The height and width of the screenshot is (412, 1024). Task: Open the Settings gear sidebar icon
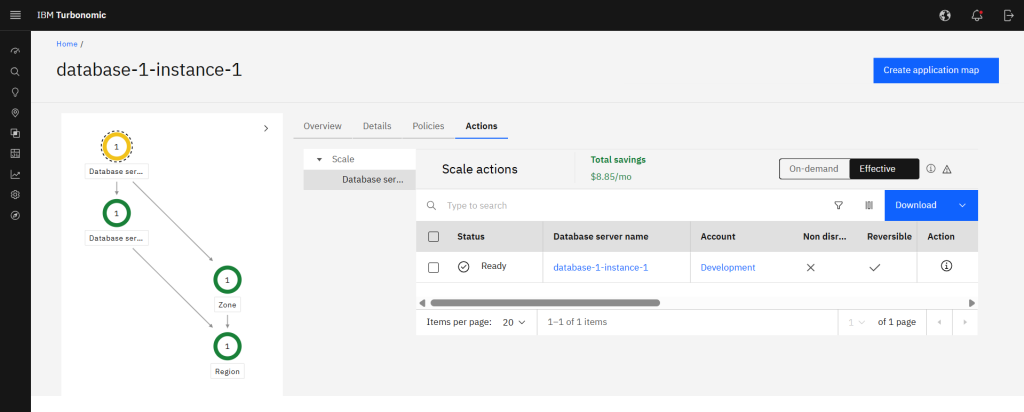coord(16,195)
